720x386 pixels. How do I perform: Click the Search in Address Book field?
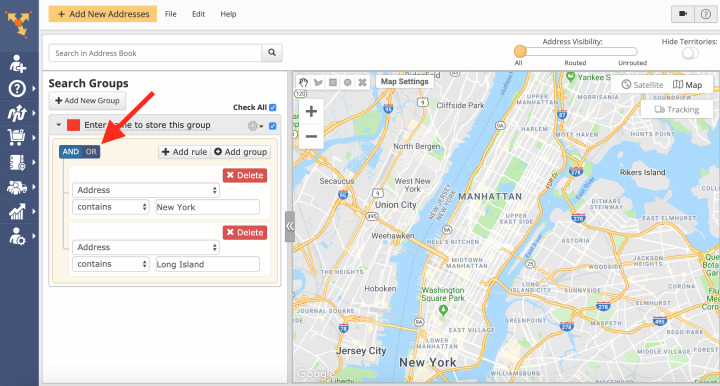[x=155, y=53]
